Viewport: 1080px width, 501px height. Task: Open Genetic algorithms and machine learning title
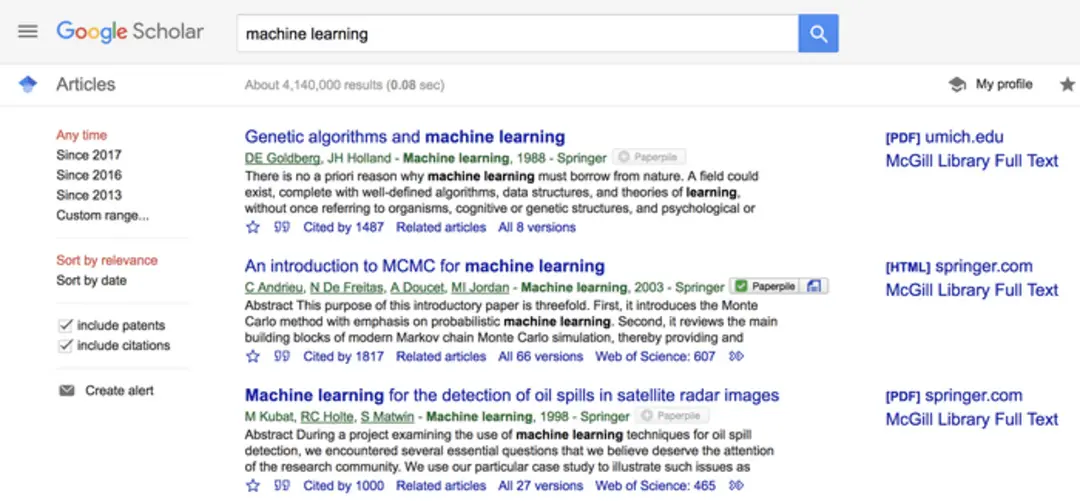(405, 136)
